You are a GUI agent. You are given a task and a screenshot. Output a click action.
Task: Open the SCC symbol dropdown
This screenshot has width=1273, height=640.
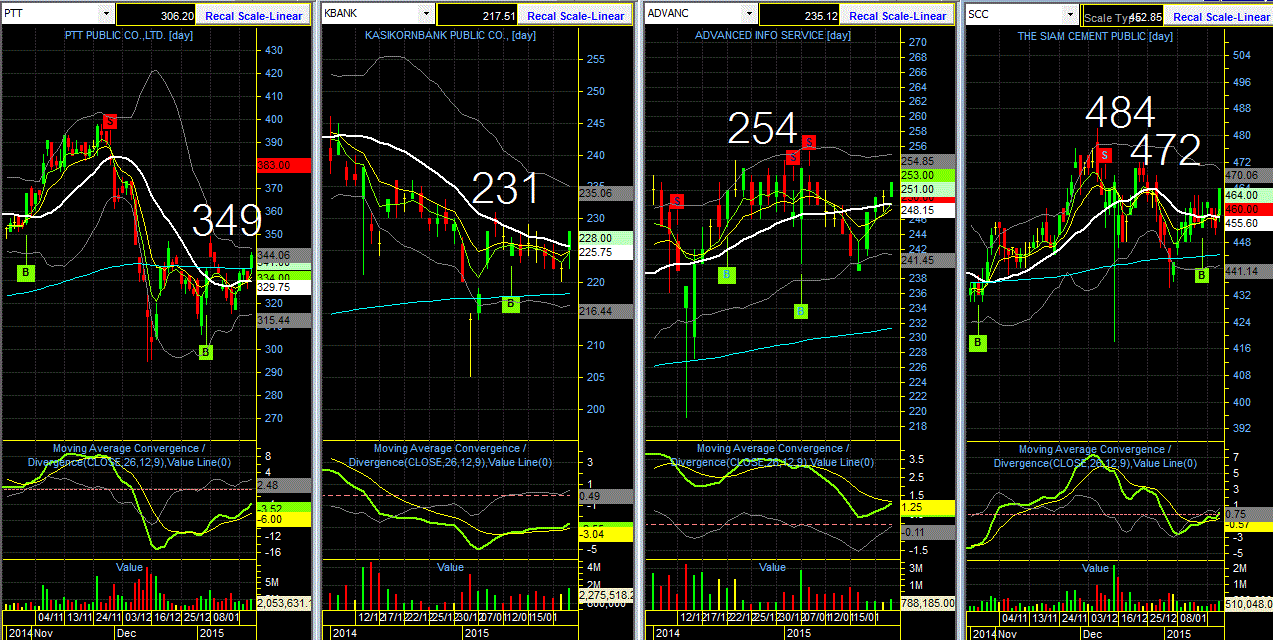pyautogui.click(x=1070, y=15)
